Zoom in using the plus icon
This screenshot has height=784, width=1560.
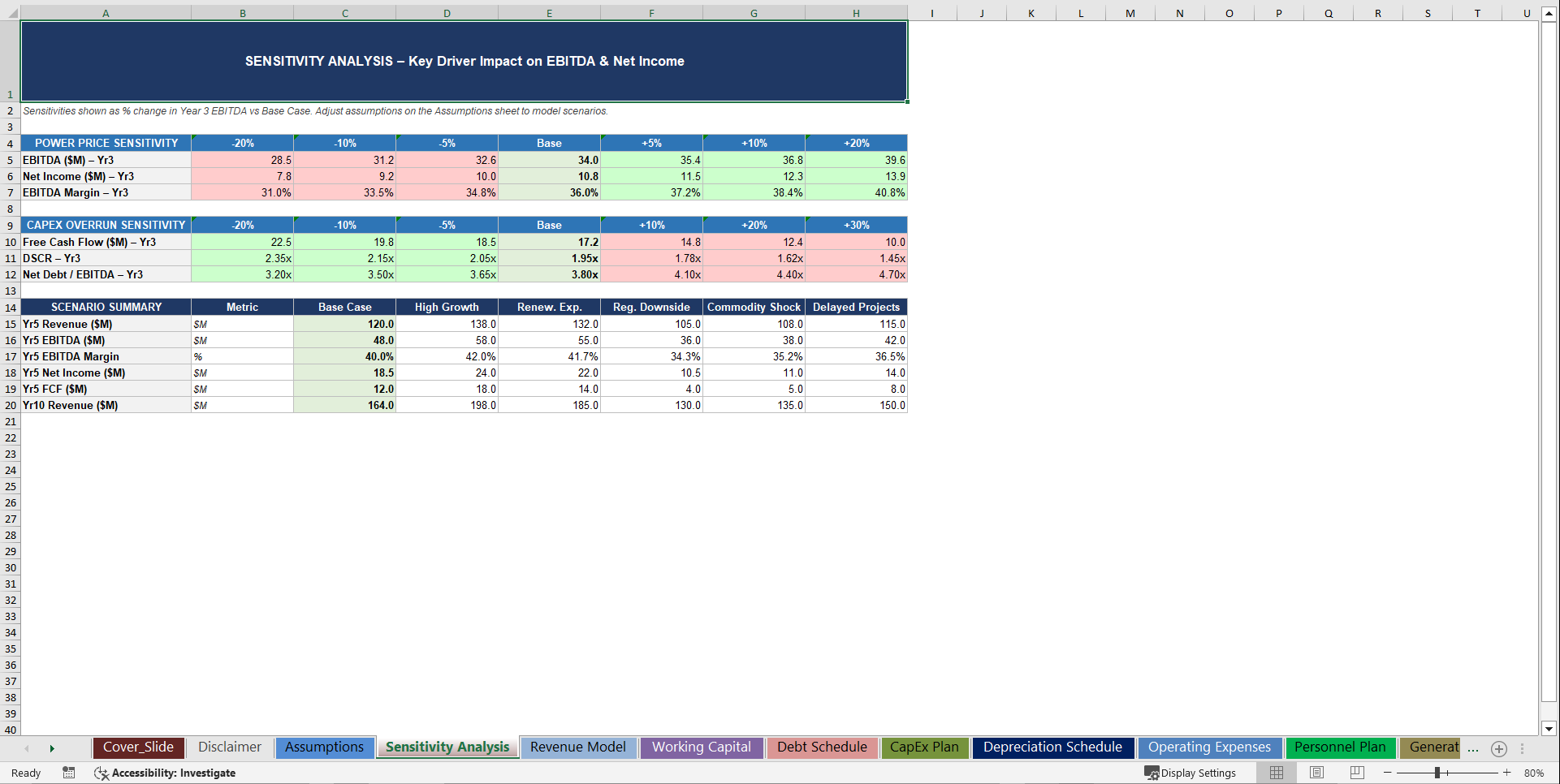click(1506, 773)
